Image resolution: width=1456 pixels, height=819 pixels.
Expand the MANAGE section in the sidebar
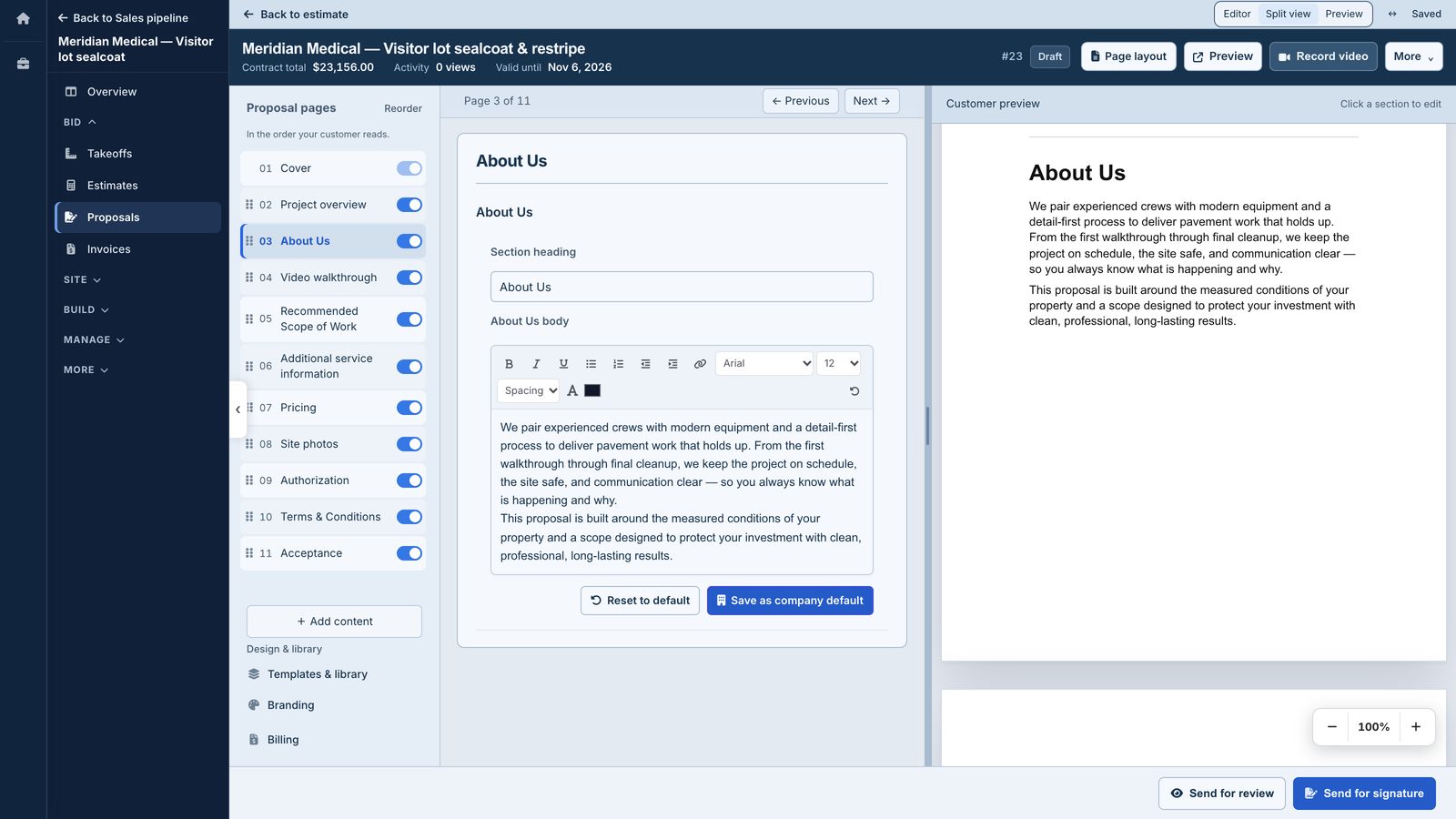pyautogui.click(x=94, y=339)
